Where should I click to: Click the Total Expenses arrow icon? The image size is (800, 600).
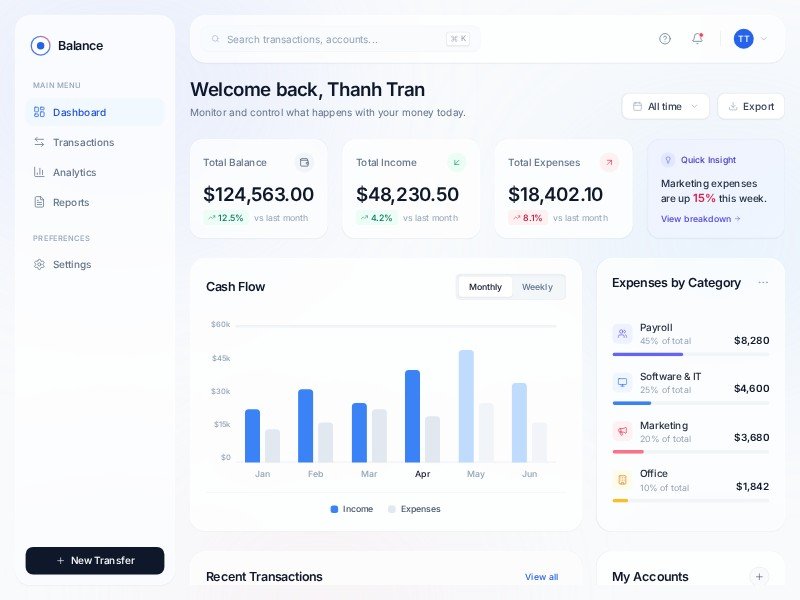coord(609,162)
